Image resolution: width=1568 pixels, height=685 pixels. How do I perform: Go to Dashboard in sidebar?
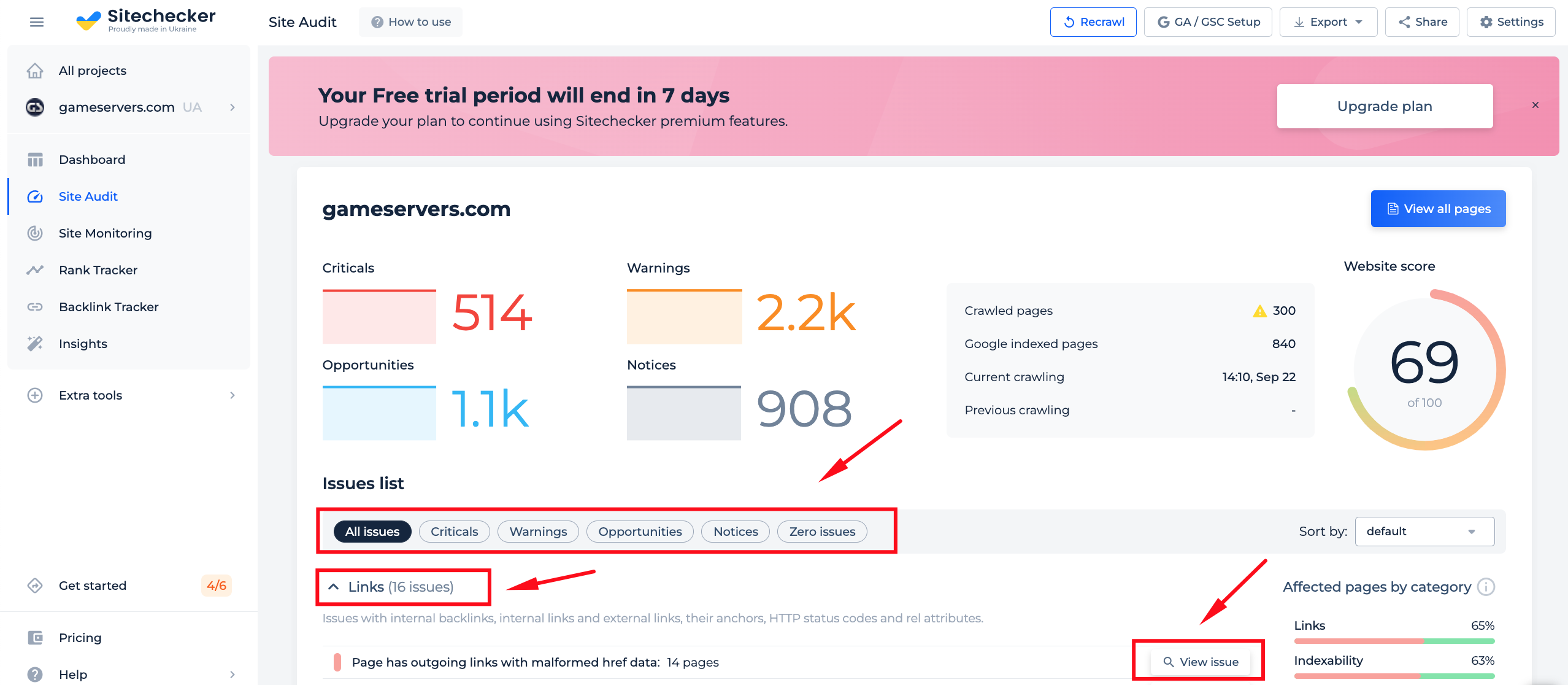(x=92, y=160)
